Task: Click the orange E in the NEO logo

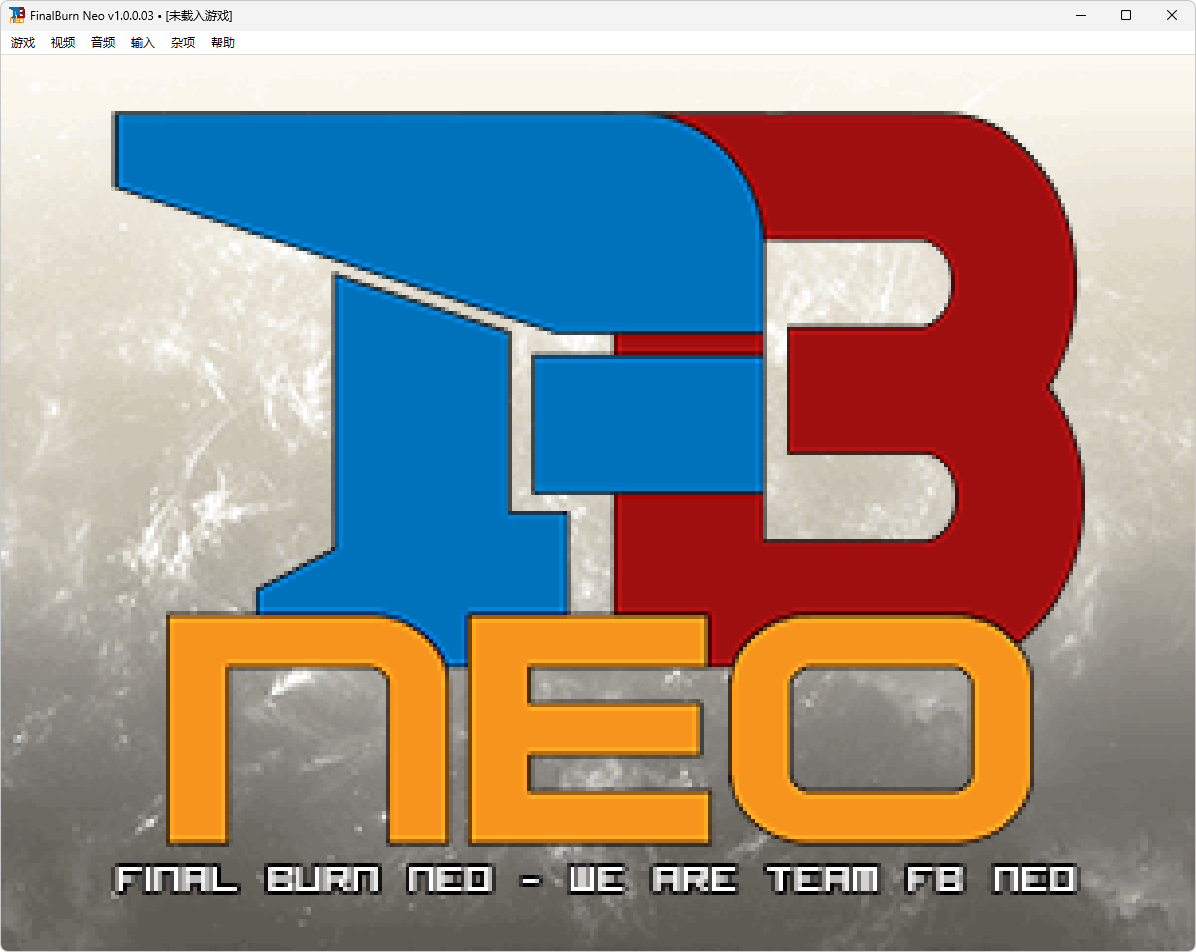Action: tap(590, 730)
